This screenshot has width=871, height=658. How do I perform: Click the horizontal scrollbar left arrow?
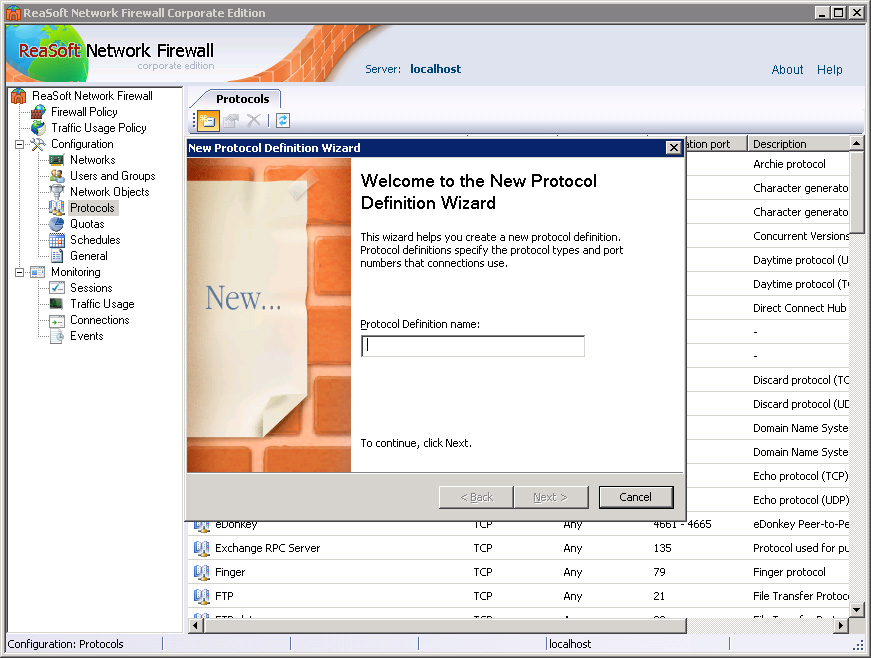(196, 626)
